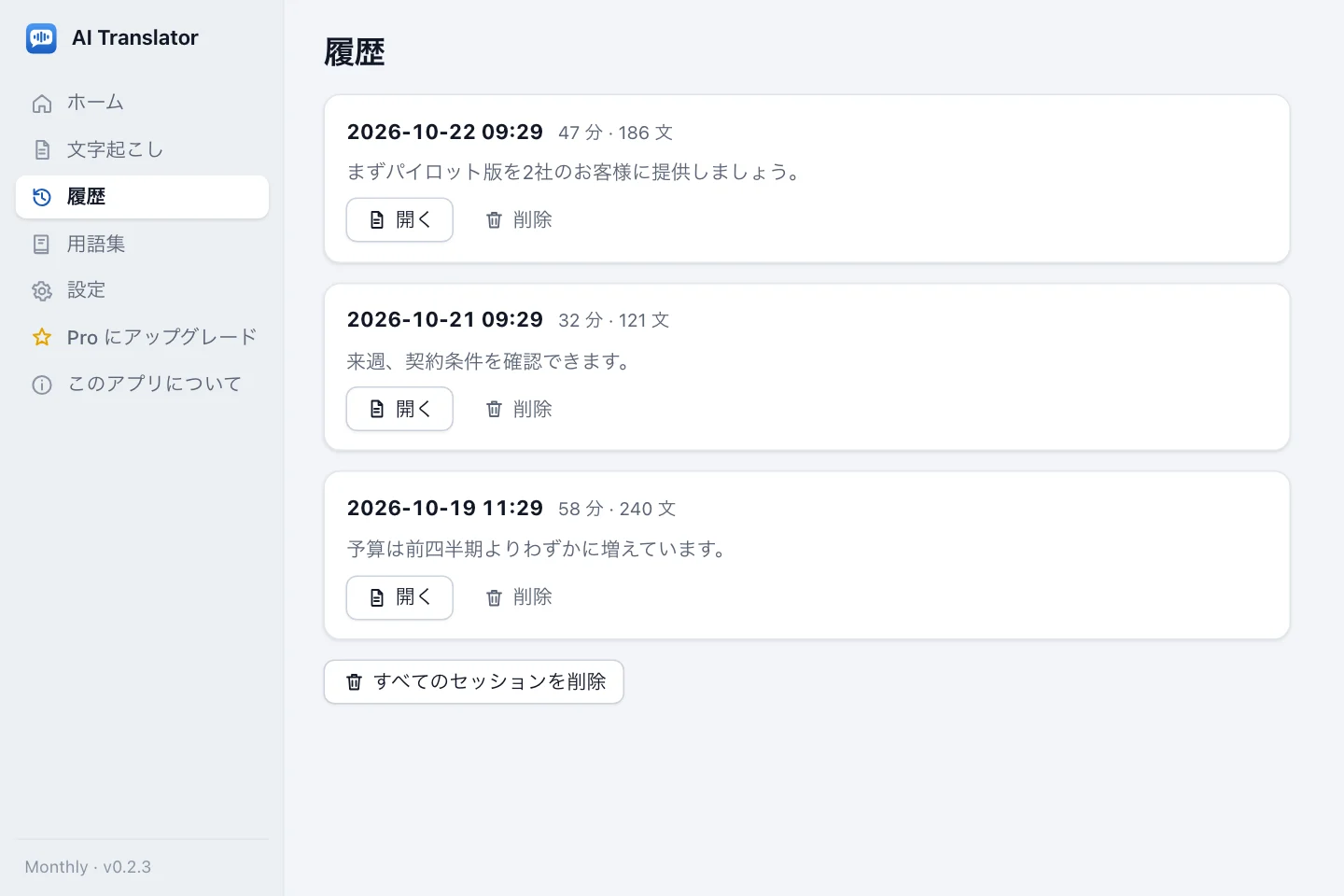This screenshot has height=896, width=1344.
Task: Open このアプリについて page
Action: (142, 385)
